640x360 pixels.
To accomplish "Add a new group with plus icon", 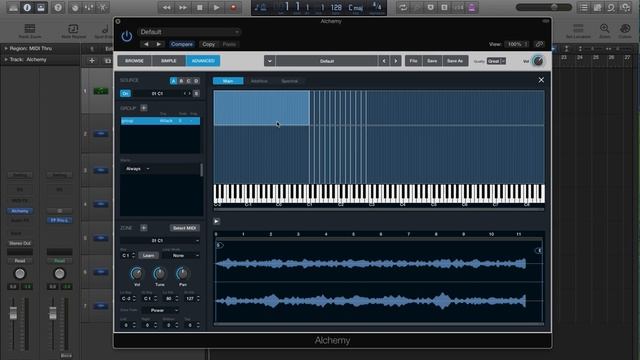I will (x=144, y=108).
